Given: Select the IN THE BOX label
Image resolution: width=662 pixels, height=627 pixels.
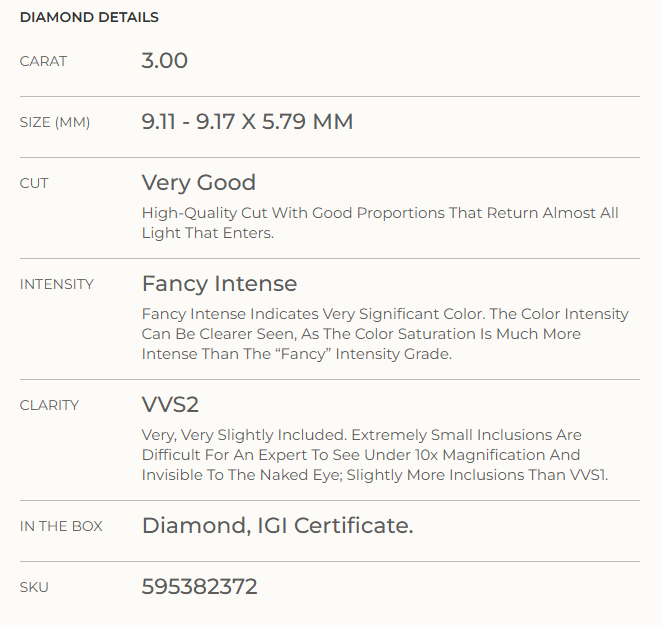Looking at the screenshot, I should coord(61,527).
